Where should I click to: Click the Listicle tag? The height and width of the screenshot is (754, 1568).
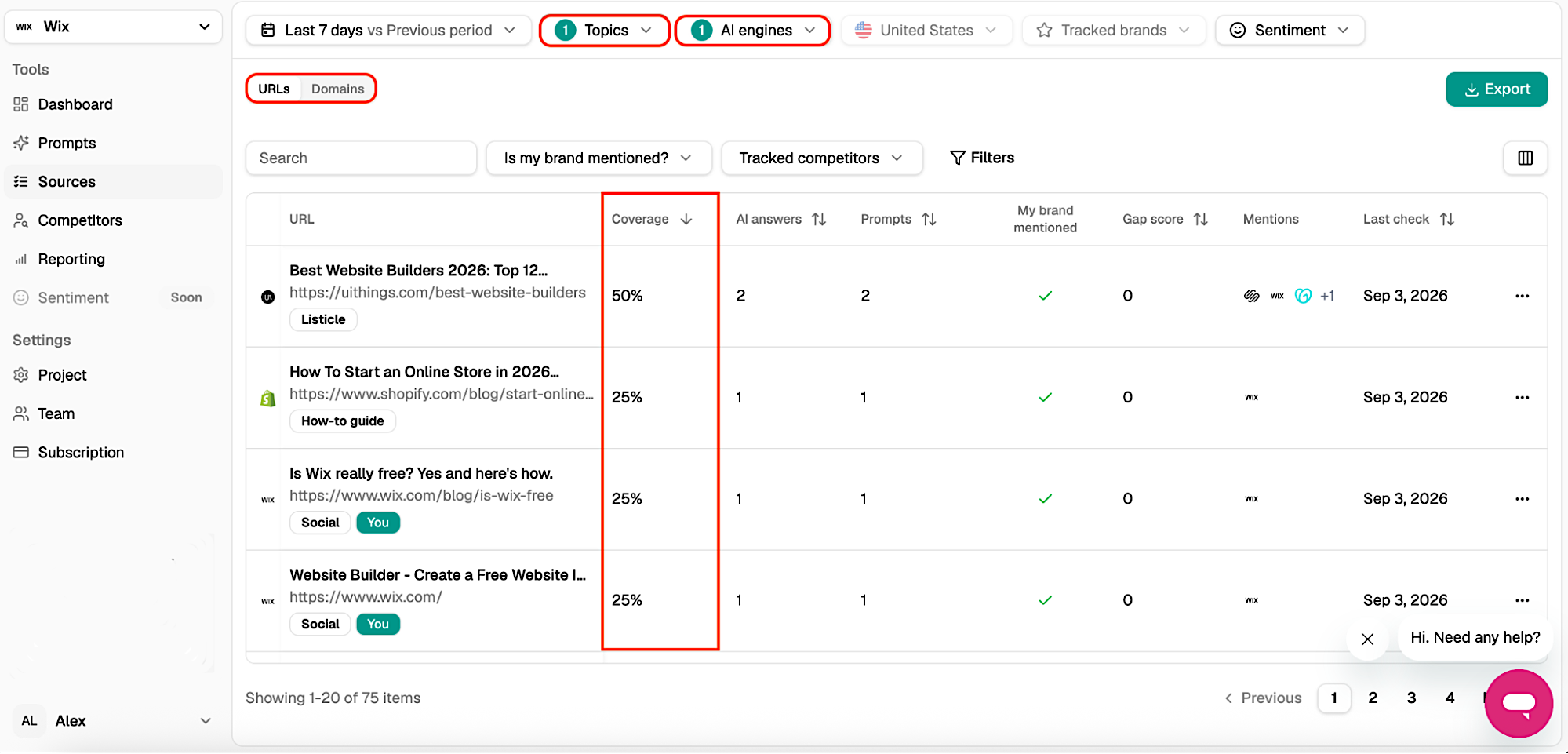[323, 319]
